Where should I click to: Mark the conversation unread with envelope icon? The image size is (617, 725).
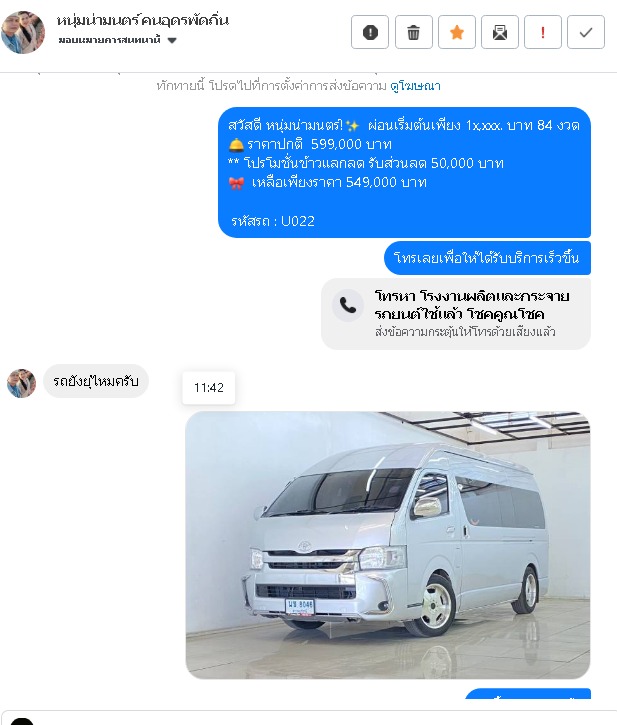coord(500,32)
